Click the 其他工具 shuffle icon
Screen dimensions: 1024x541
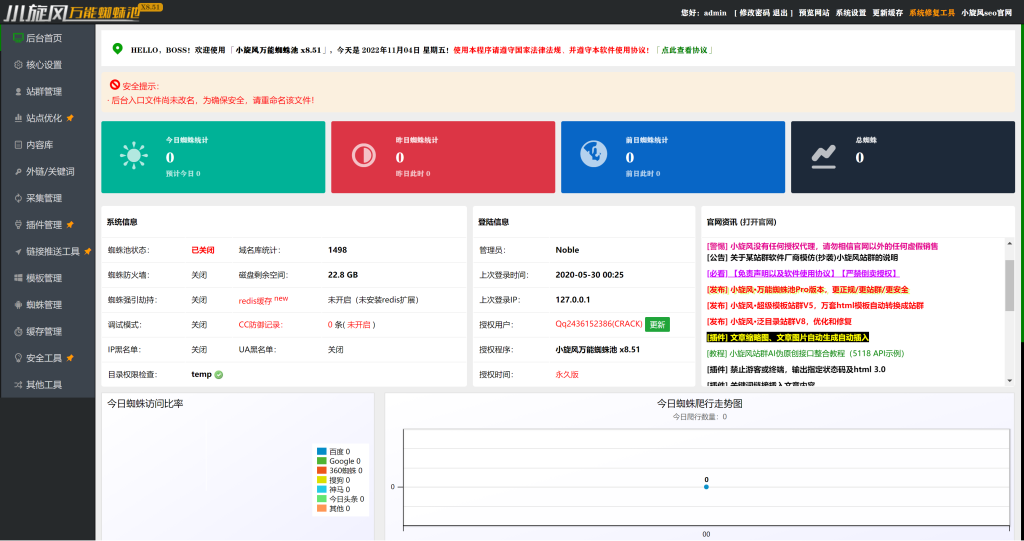click(x=18, y=385)
